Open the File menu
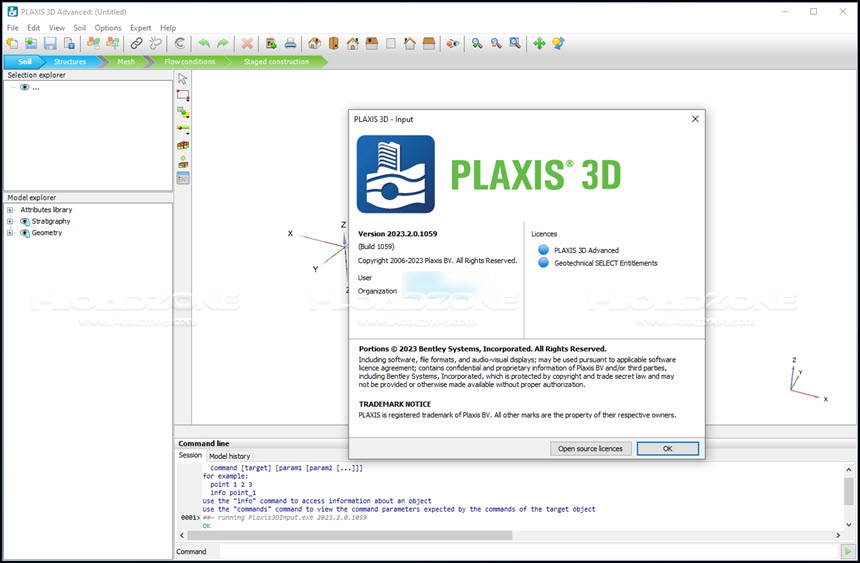The image size is (860, 563). pyautogui.click(x=13, y=27)
